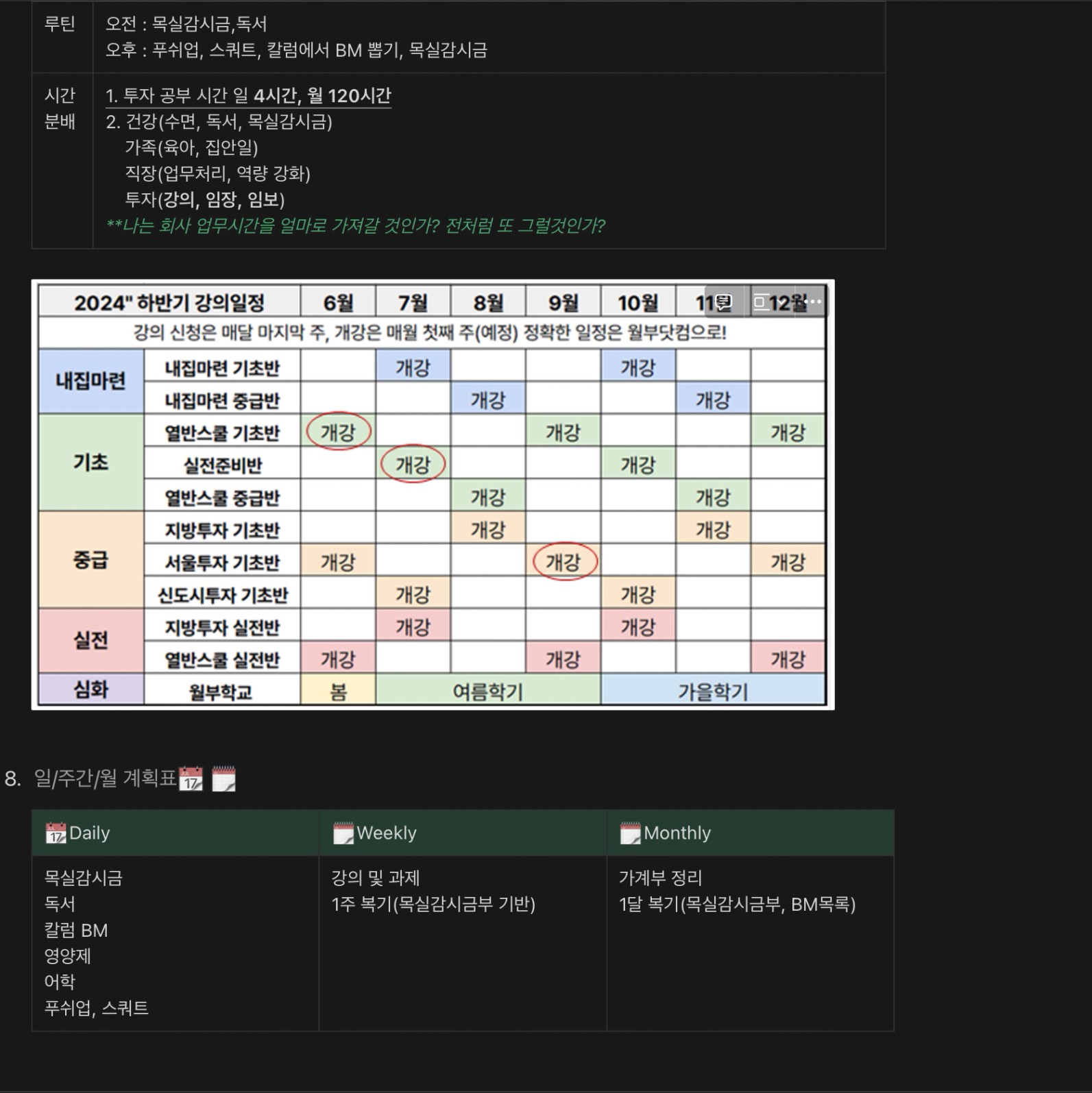This screenshot has width=1092, height=1093.
Task: Click 1달 복기(목실감시금부, BM목록) in Monthly column
Action: 737,905
